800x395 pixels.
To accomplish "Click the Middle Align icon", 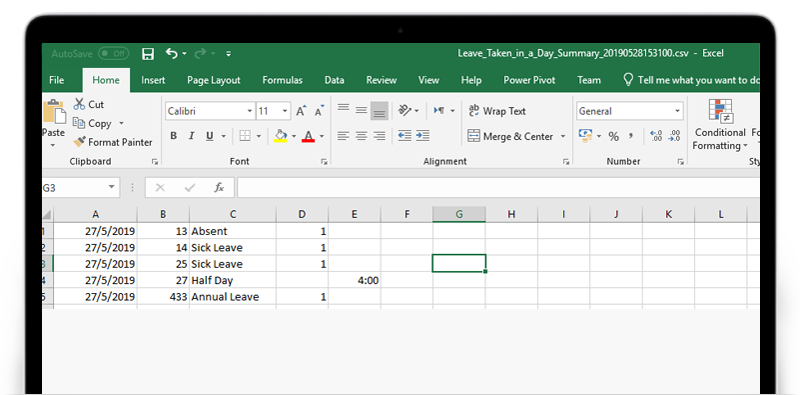I will click(361, 110).
